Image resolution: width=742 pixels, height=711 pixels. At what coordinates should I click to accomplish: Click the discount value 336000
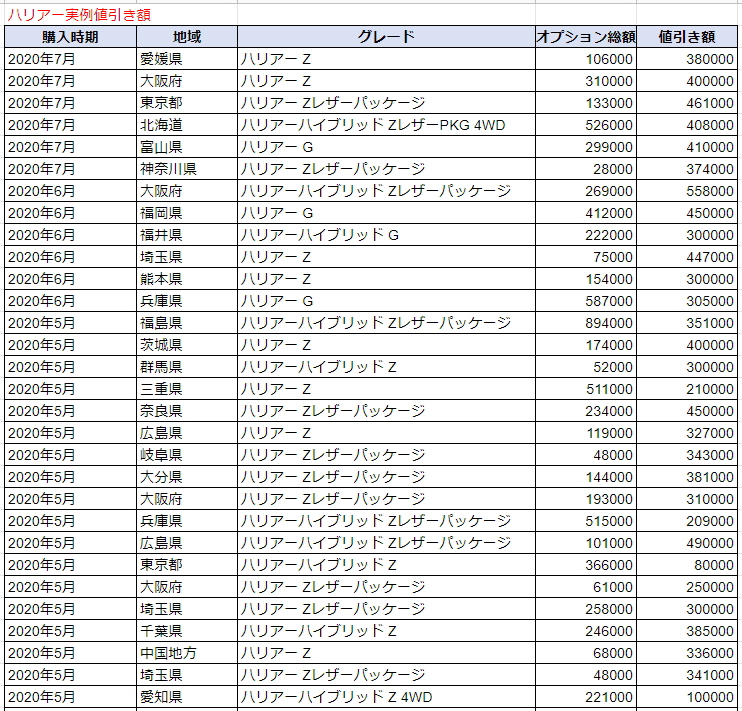[x=687, y=653]
